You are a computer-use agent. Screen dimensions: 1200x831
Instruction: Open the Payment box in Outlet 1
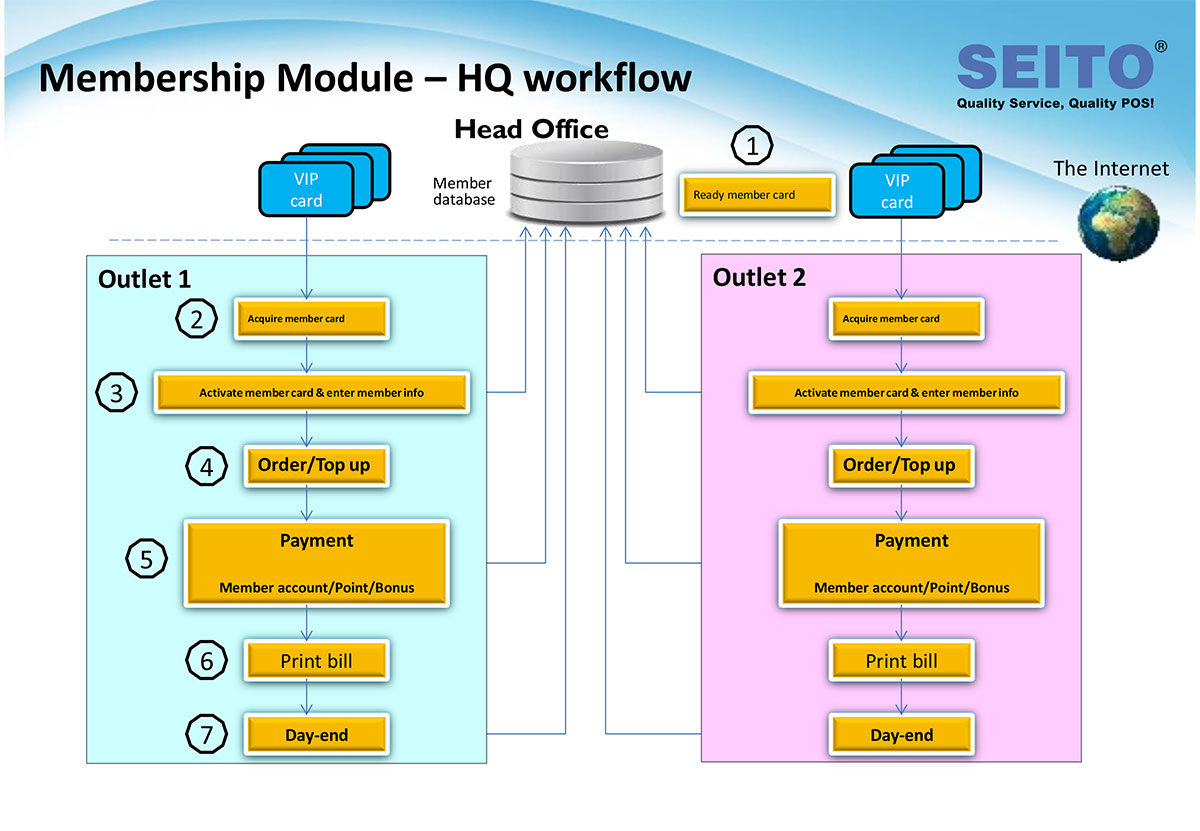[x=316, y=562]
